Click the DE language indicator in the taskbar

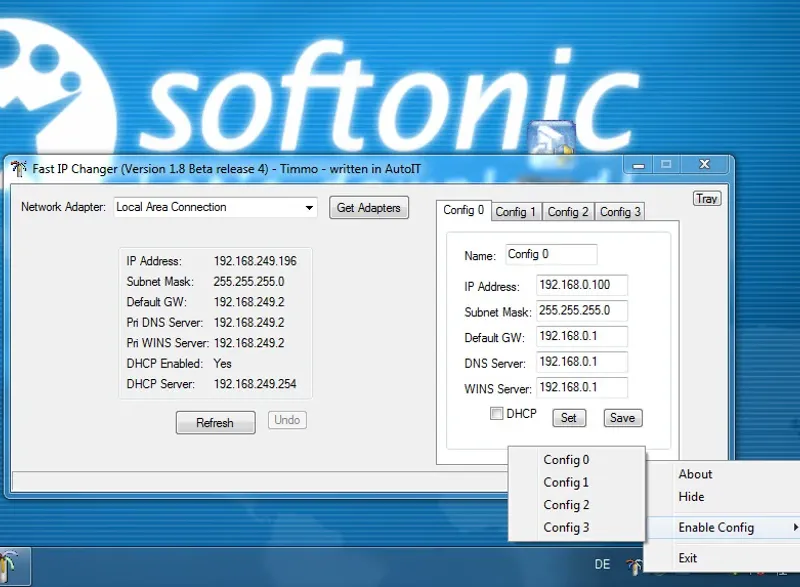(x=602, y=565)
